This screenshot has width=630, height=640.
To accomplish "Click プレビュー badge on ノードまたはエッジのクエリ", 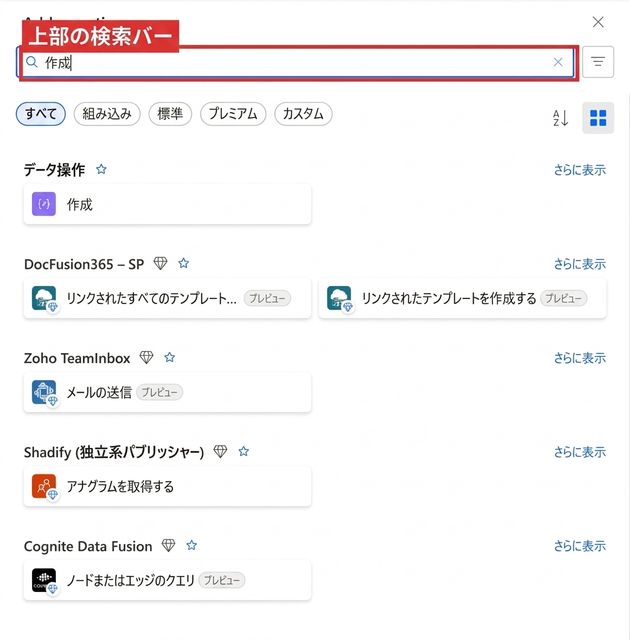I will (222, 580).
